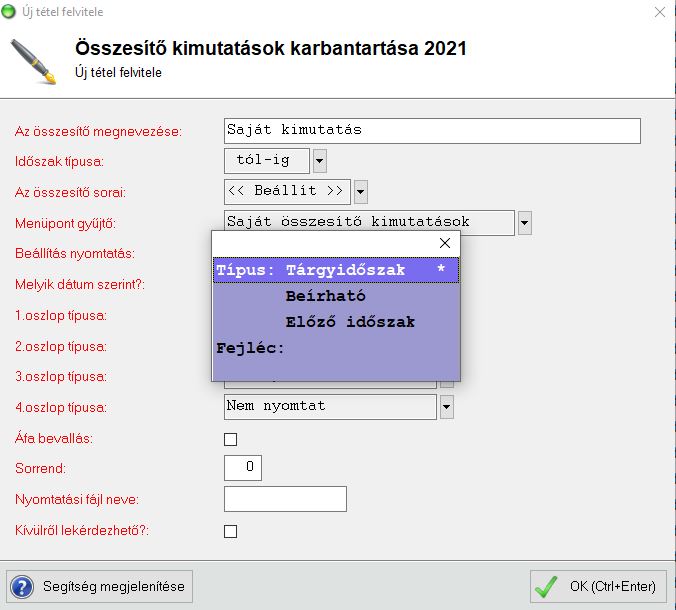Click the Az összesítő megnevezése text field
This screenshot has height=610, width=676.
(x=432, y=130)
